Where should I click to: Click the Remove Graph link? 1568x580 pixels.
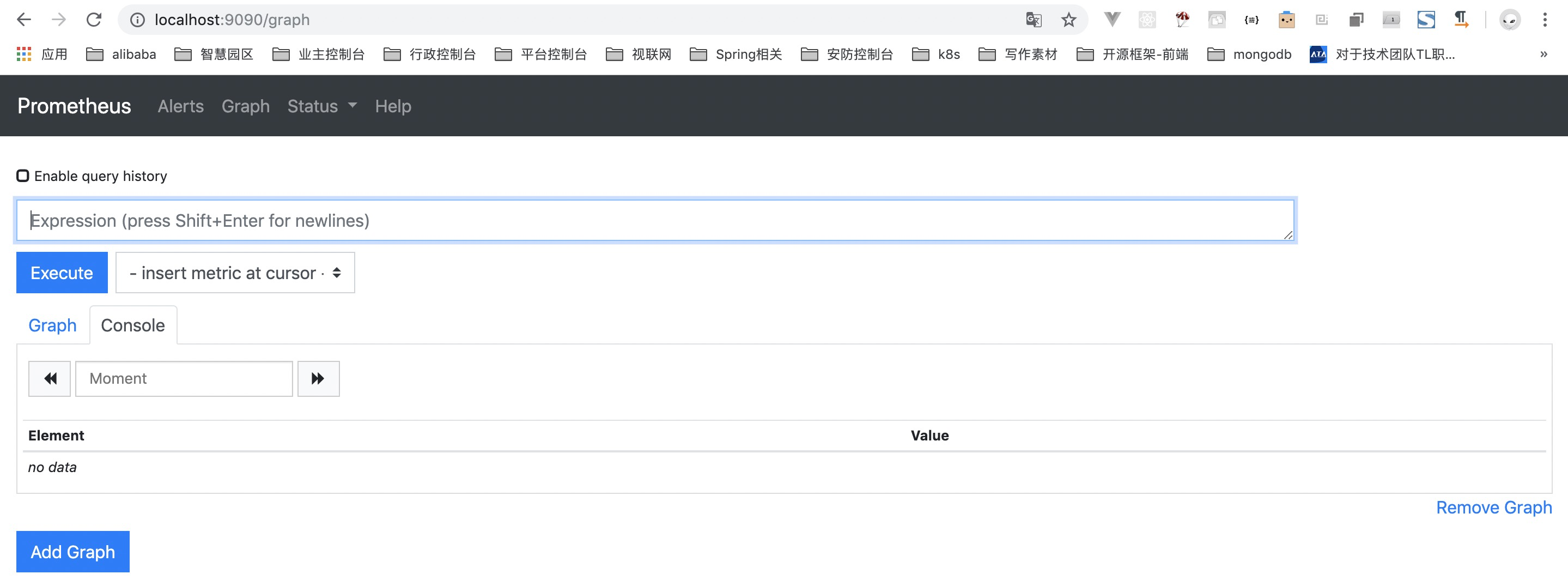tap(1493, 507)
